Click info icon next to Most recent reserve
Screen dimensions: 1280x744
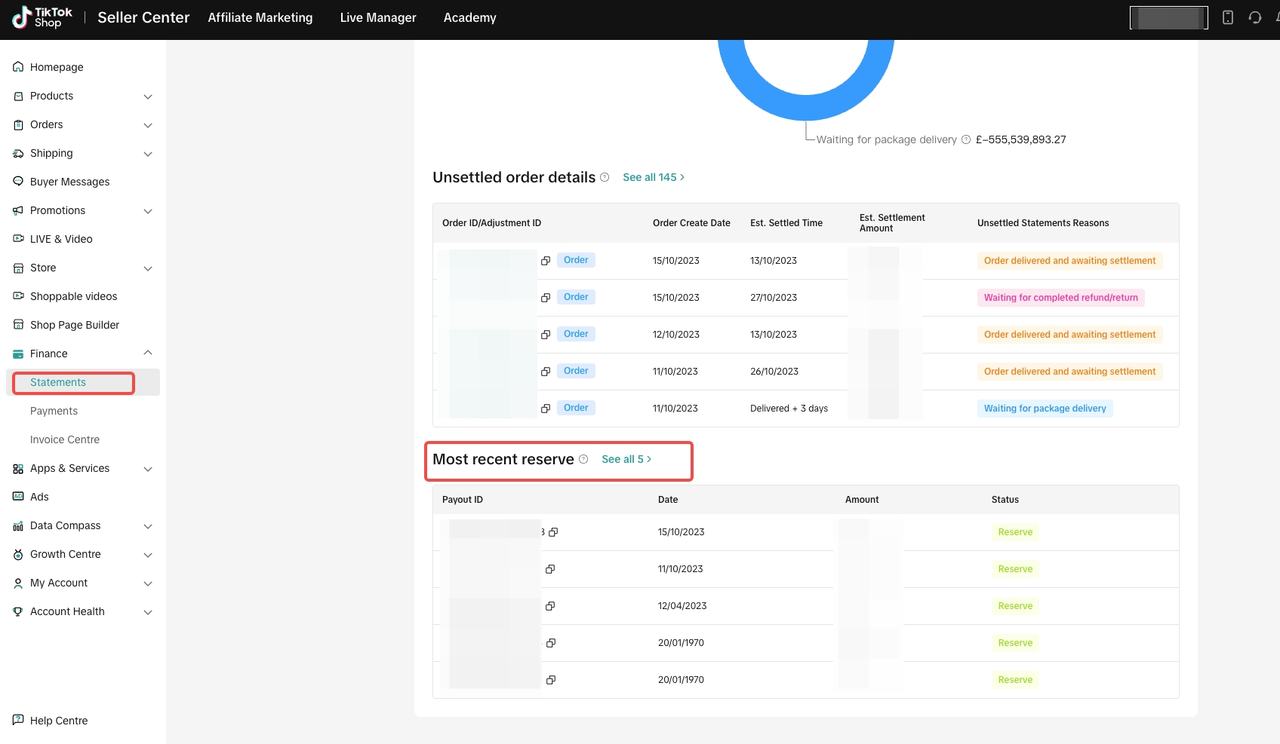point(583,459)
